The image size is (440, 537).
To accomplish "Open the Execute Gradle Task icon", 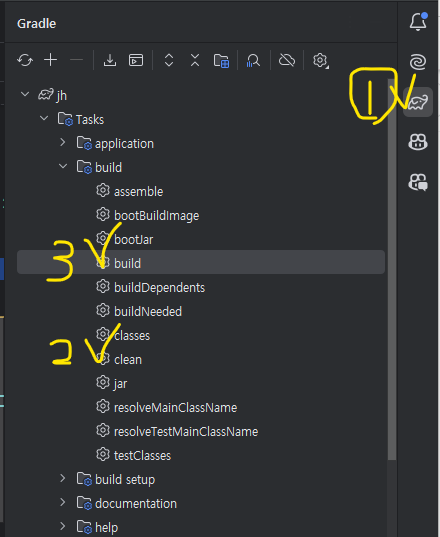I will click(x=136, y=60).
